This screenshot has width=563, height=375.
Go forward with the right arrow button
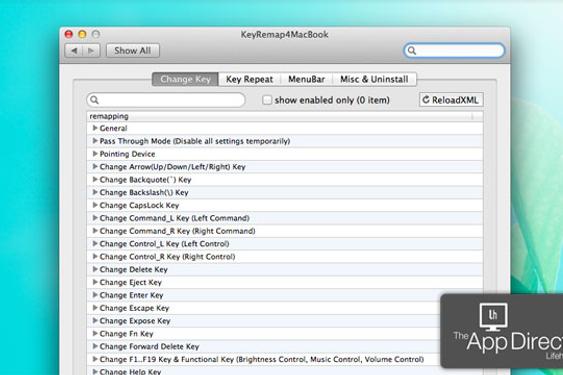coord(91,51)
